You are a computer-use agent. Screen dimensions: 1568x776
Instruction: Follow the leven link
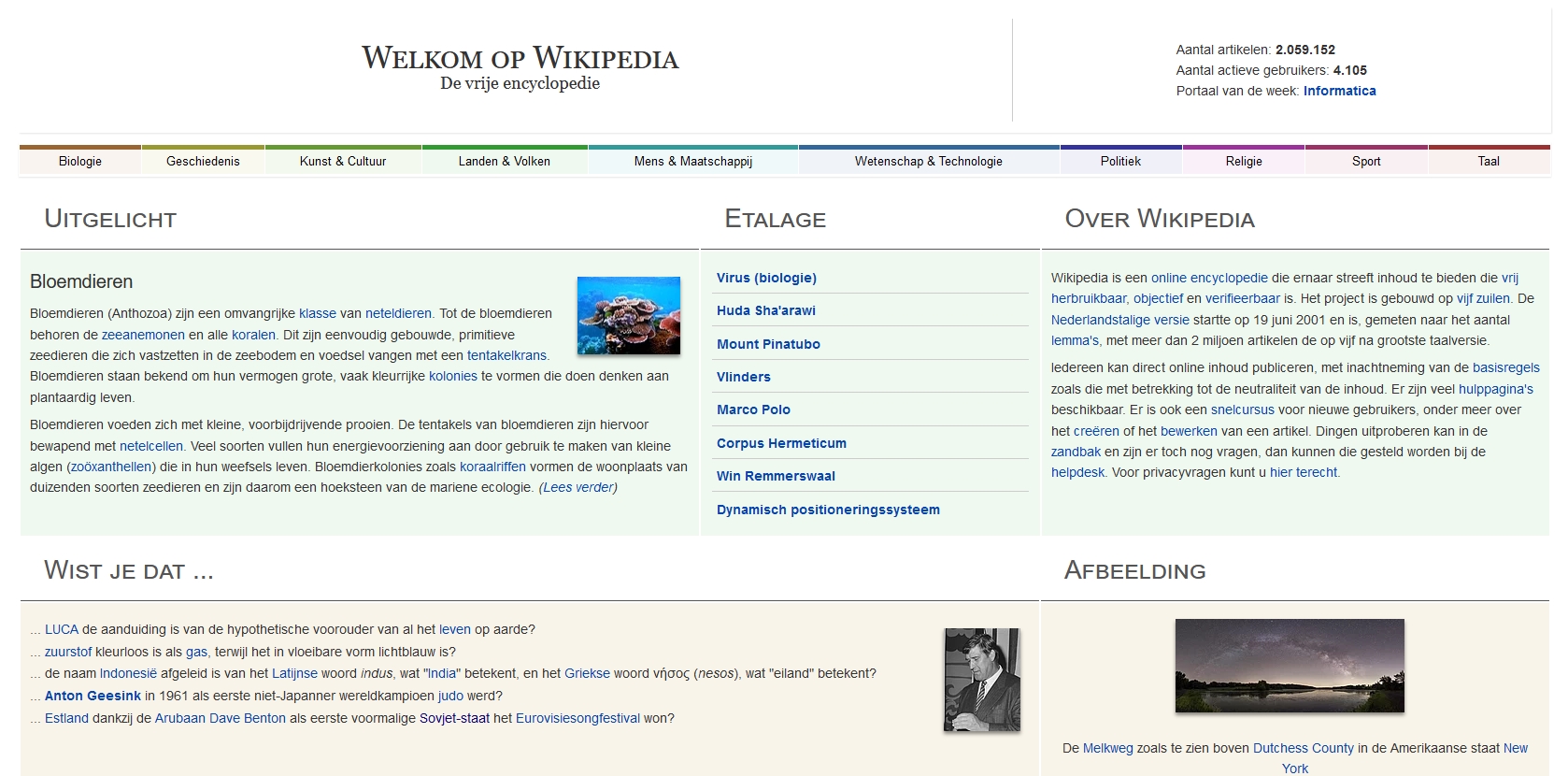click(455, 629)
